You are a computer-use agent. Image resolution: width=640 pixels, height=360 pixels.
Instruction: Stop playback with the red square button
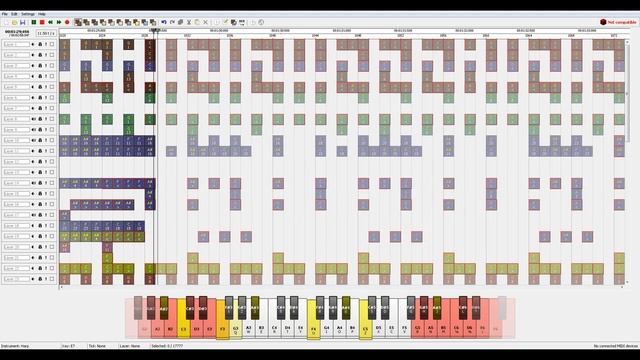(x=42, y=22)
